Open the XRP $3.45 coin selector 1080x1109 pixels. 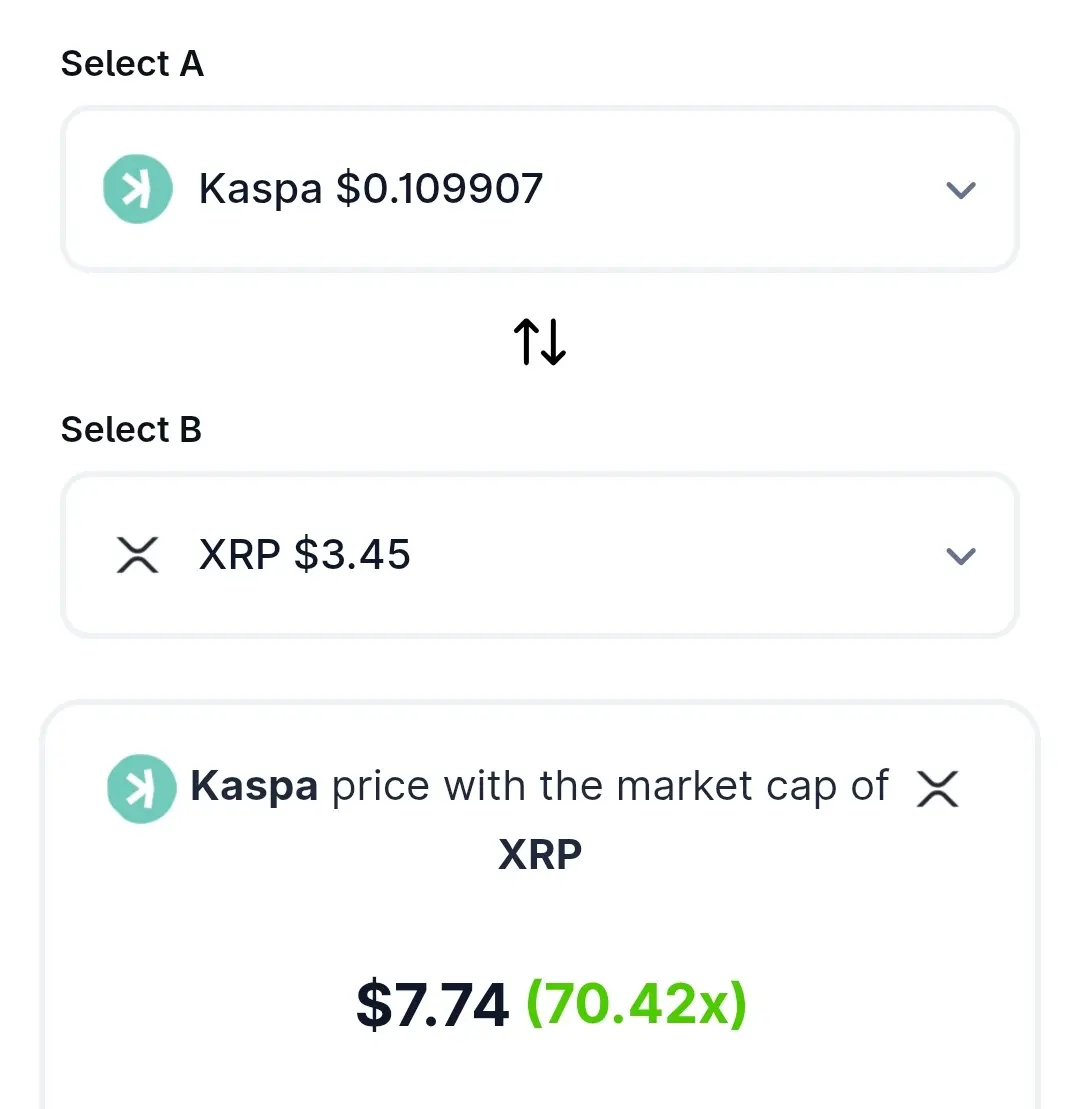(540, 554)
